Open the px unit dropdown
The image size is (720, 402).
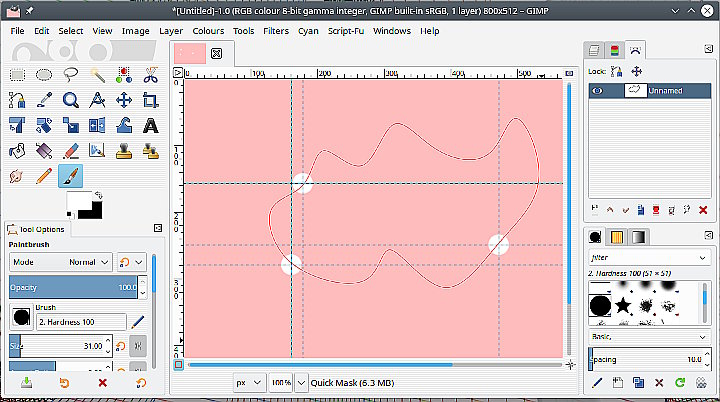pyautogui.click(x=248, y=382)
